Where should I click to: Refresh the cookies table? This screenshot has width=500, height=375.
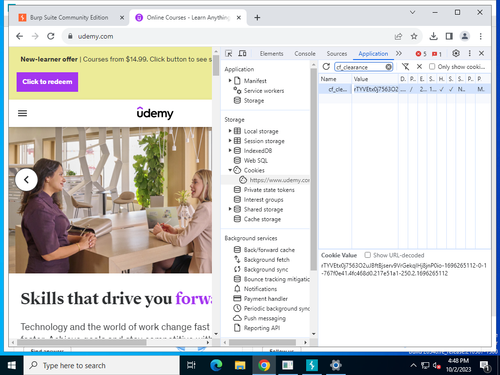(326, 67)
